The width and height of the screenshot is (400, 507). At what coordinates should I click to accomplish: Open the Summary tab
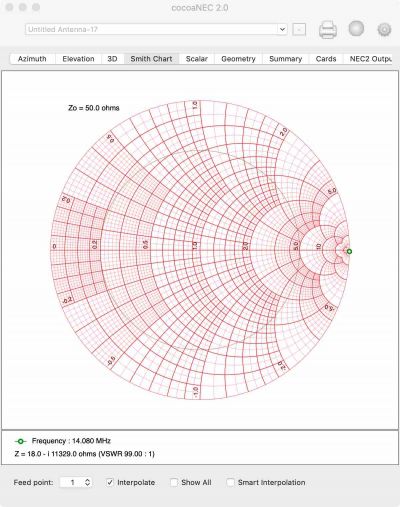(x=286, y=59)
